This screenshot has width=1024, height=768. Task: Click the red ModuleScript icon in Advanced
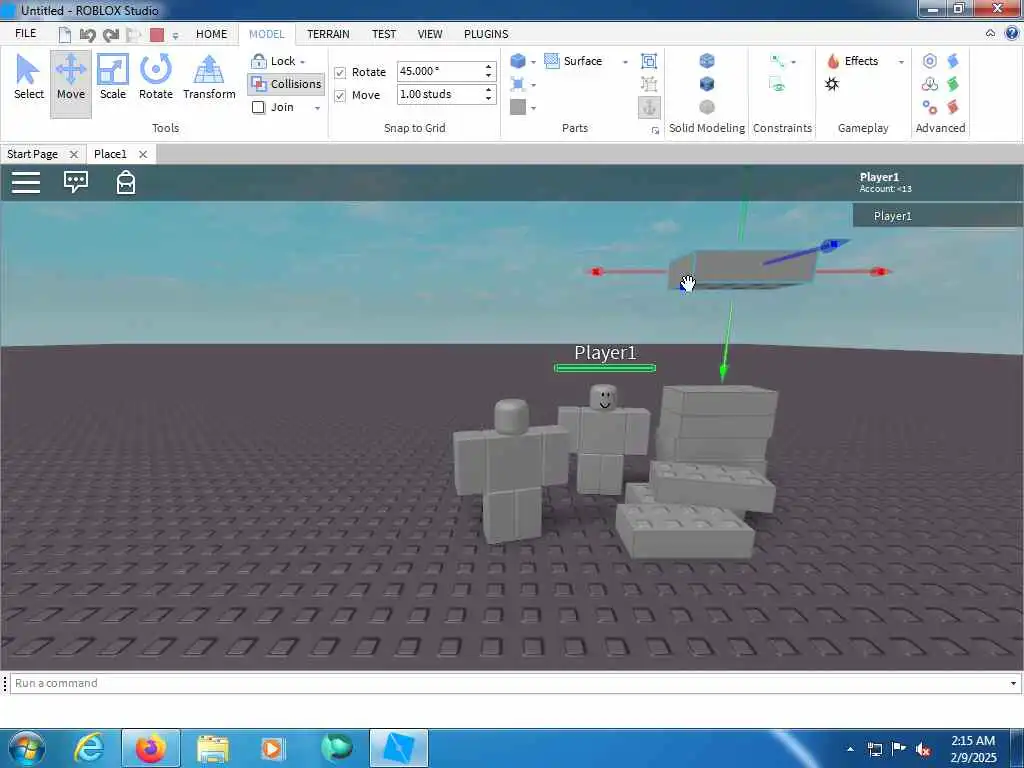click(x=953, y=107)
